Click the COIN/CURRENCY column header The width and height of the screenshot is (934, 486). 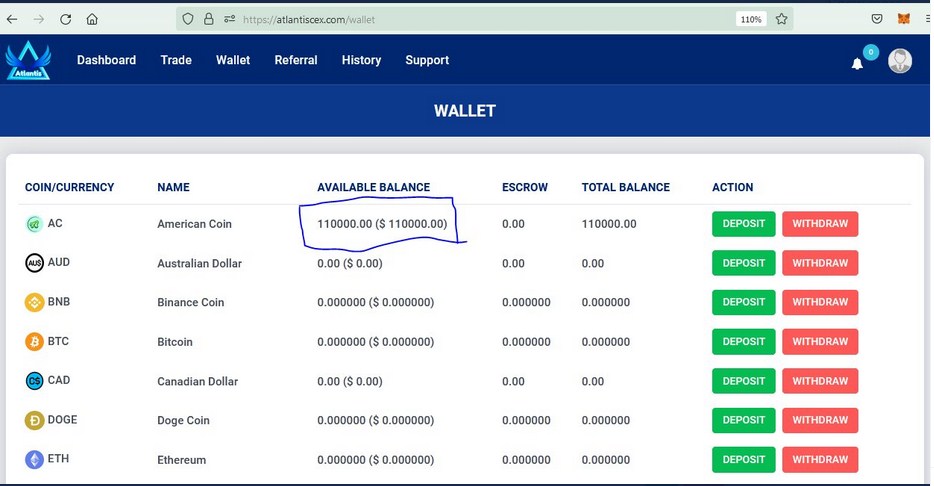(x=69, y=187)
